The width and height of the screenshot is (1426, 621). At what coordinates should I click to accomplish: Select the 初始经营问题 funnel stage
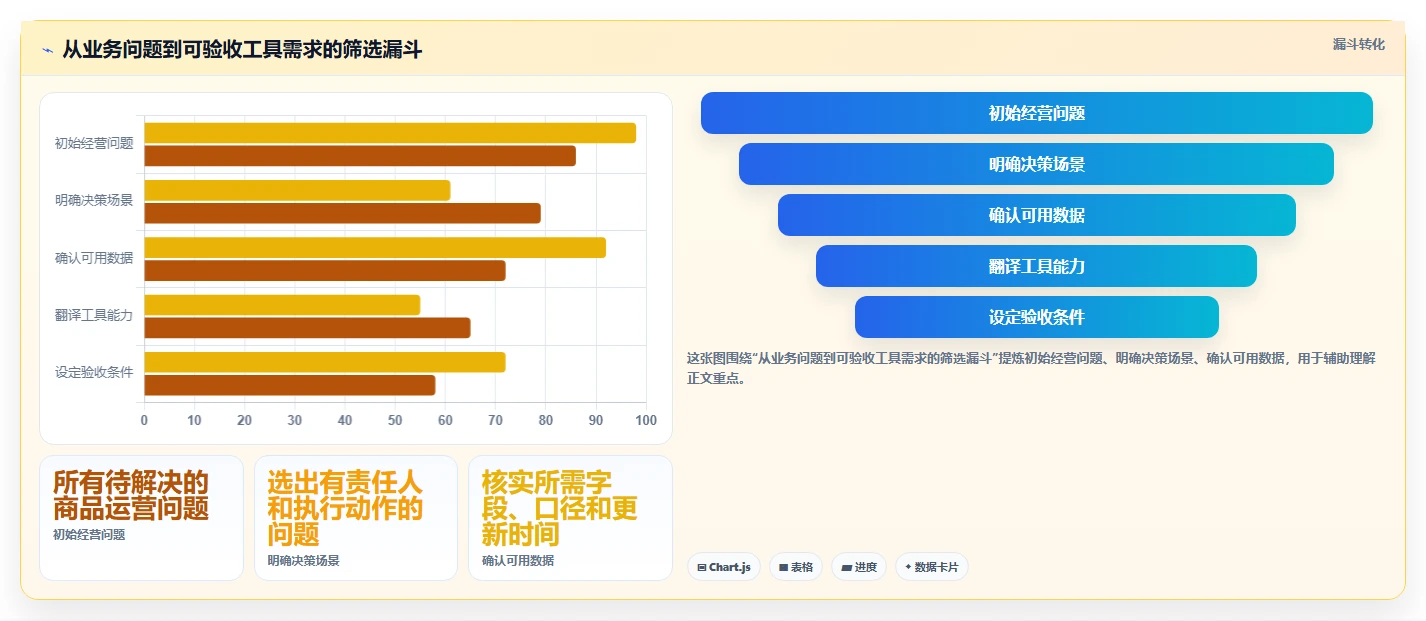[x=1037, y=113]
